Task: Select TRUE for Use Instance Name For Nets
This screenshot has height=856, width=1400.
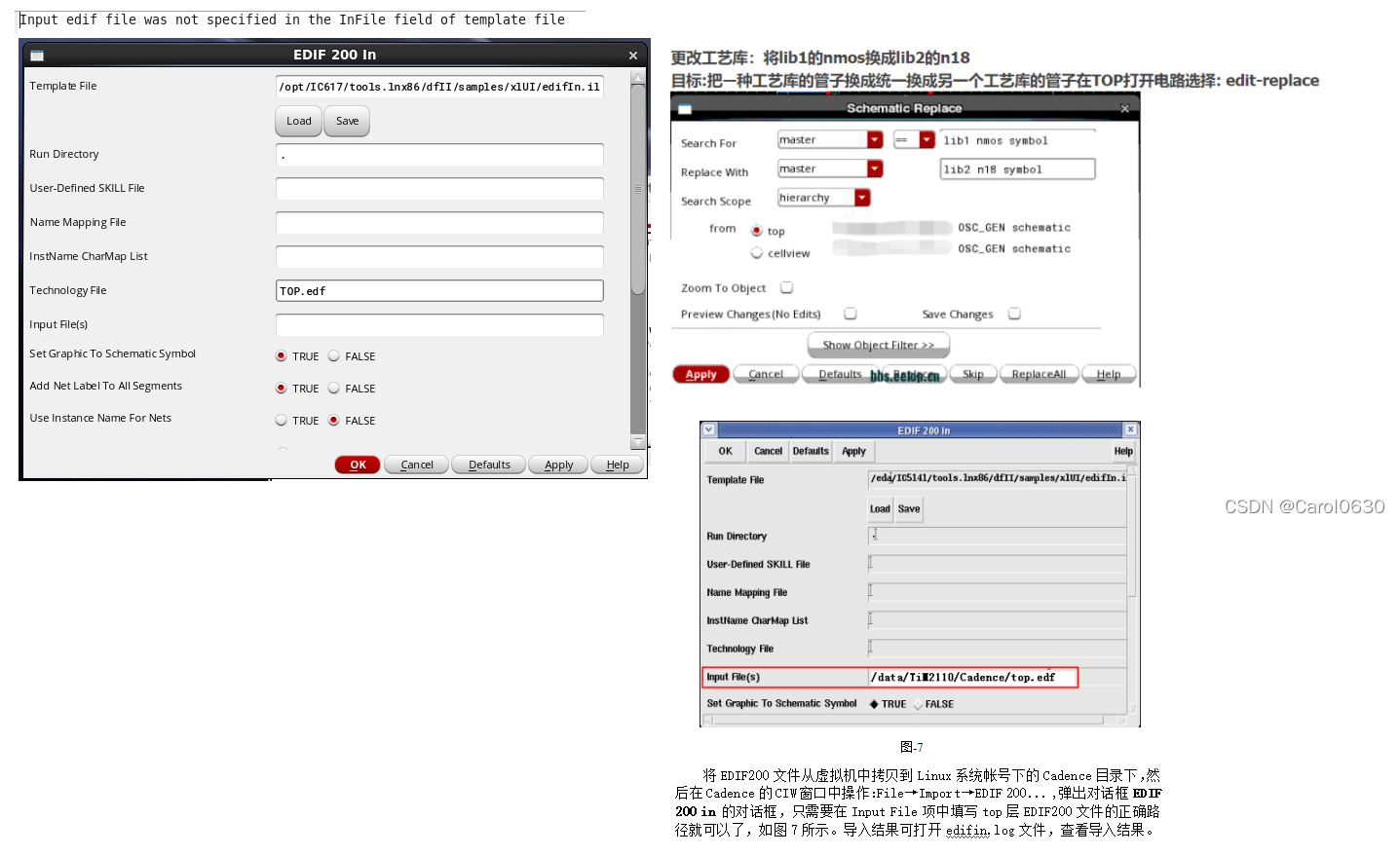Action: pos(282,421)
